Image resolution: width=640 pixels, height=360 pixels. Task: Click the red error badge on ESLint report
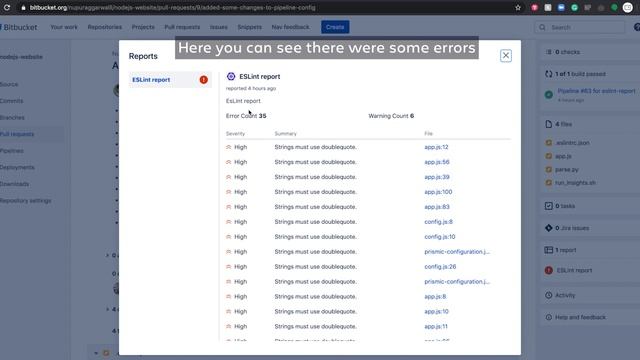pos(204,80)
